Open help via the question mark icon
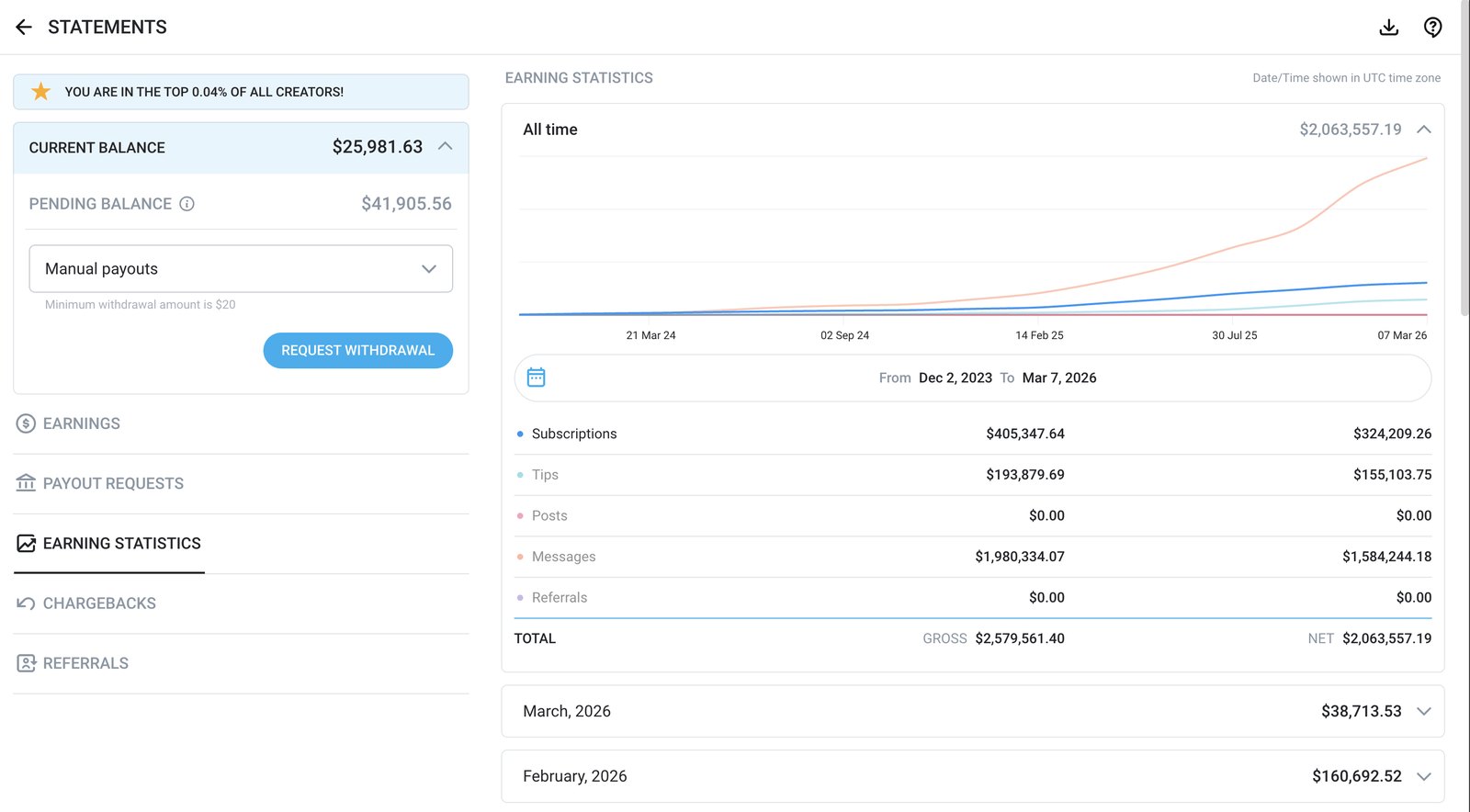The image size is (1470, 812). tap(1432, 28)
